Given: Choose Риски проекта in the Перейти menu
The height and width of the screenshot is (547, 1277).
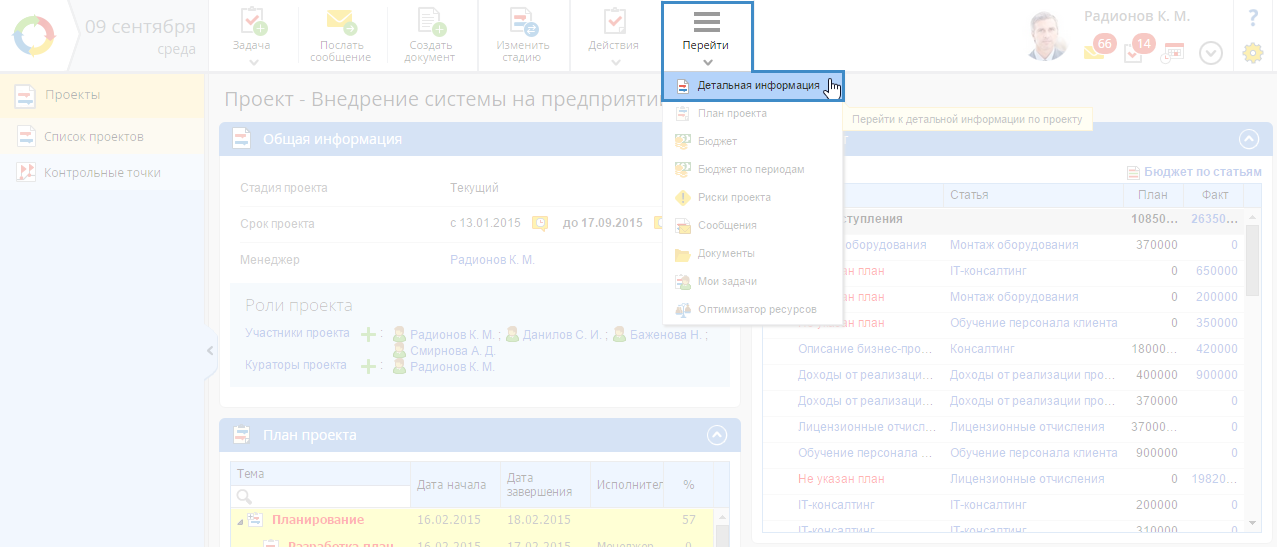Looking at the screenshot, I should pos(733,198).
